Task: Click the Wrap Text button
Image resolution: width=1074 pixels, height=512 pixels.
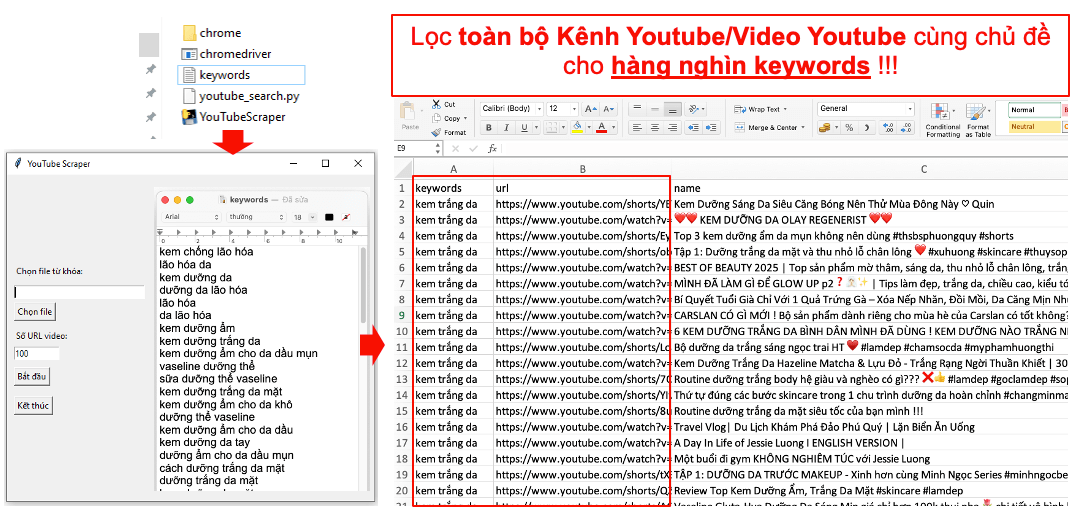Action: coord(760,109)
